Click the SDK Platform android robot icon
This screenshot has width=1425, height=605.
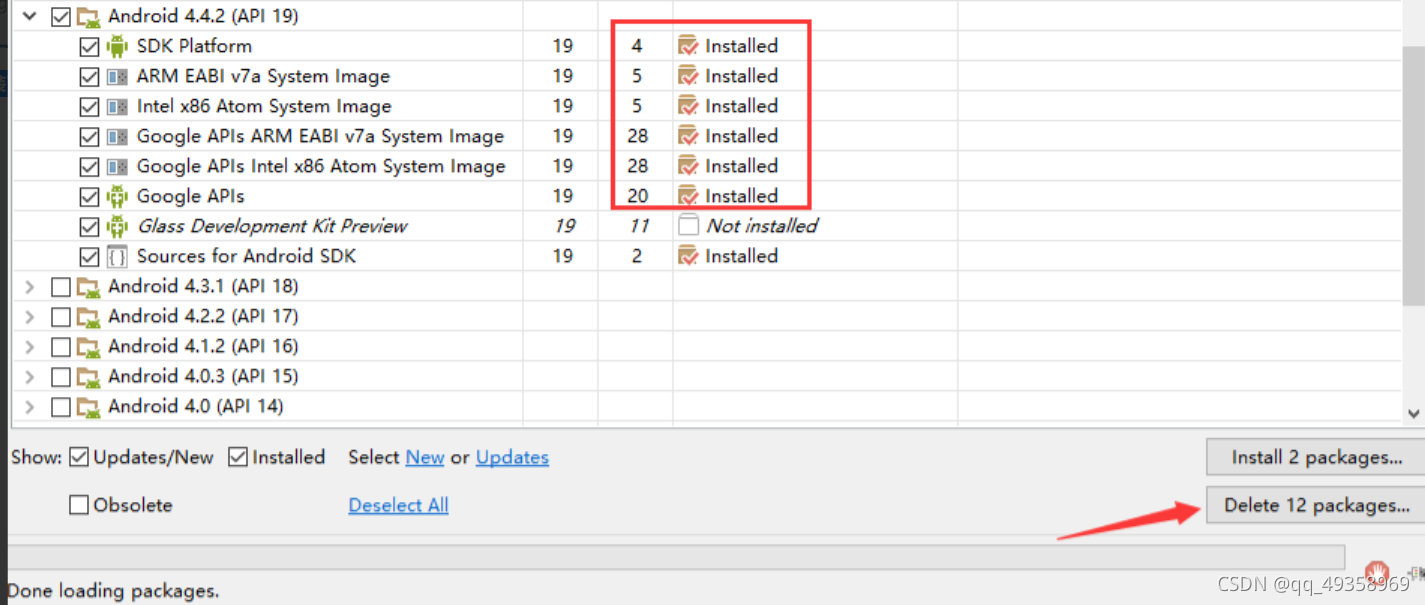coord(117,46)
